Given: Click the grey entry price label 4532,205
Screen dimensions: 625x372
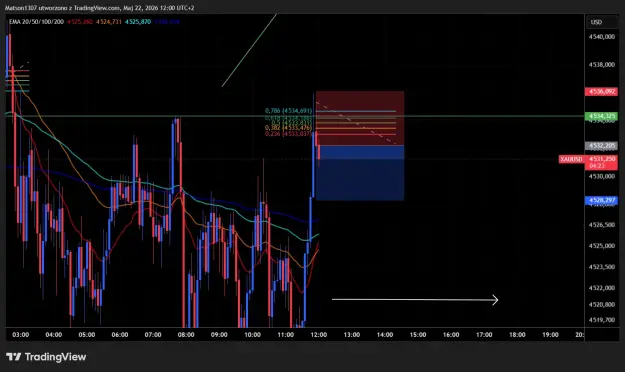Looking at the screenshot, I should (601, 146).
